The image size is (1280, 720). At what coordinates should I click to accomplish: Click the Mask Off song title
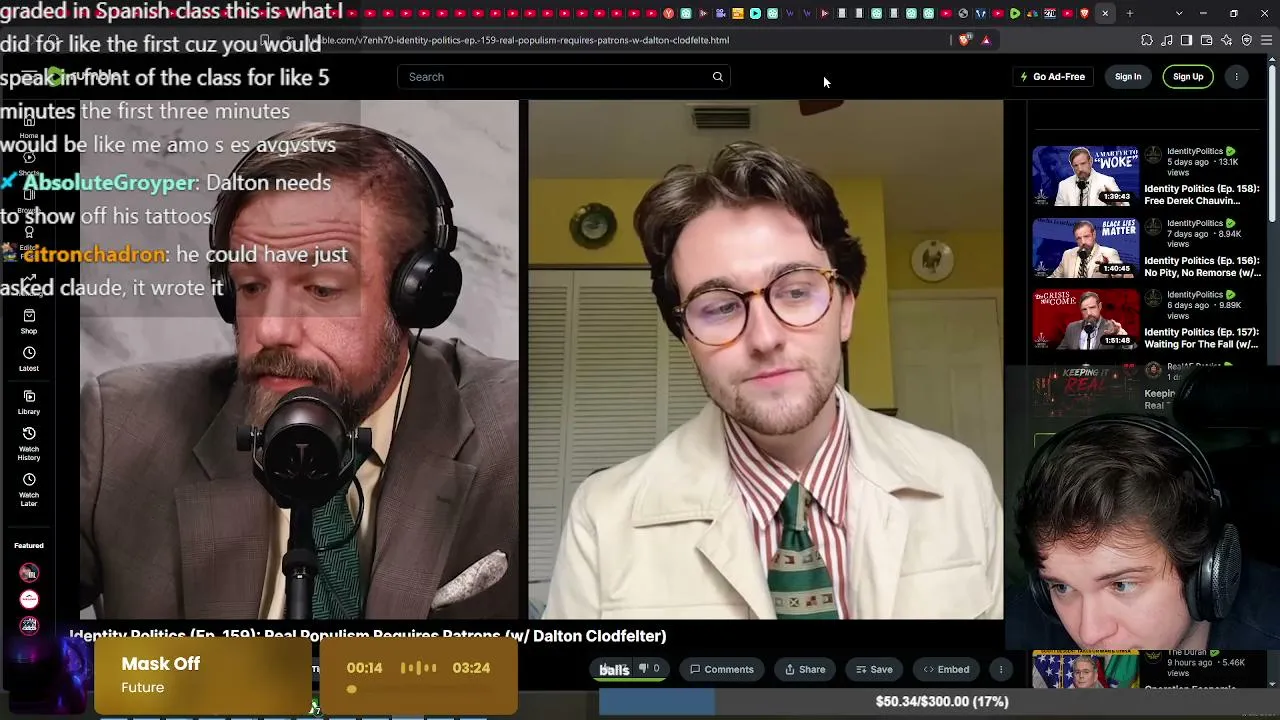[161, 664]
